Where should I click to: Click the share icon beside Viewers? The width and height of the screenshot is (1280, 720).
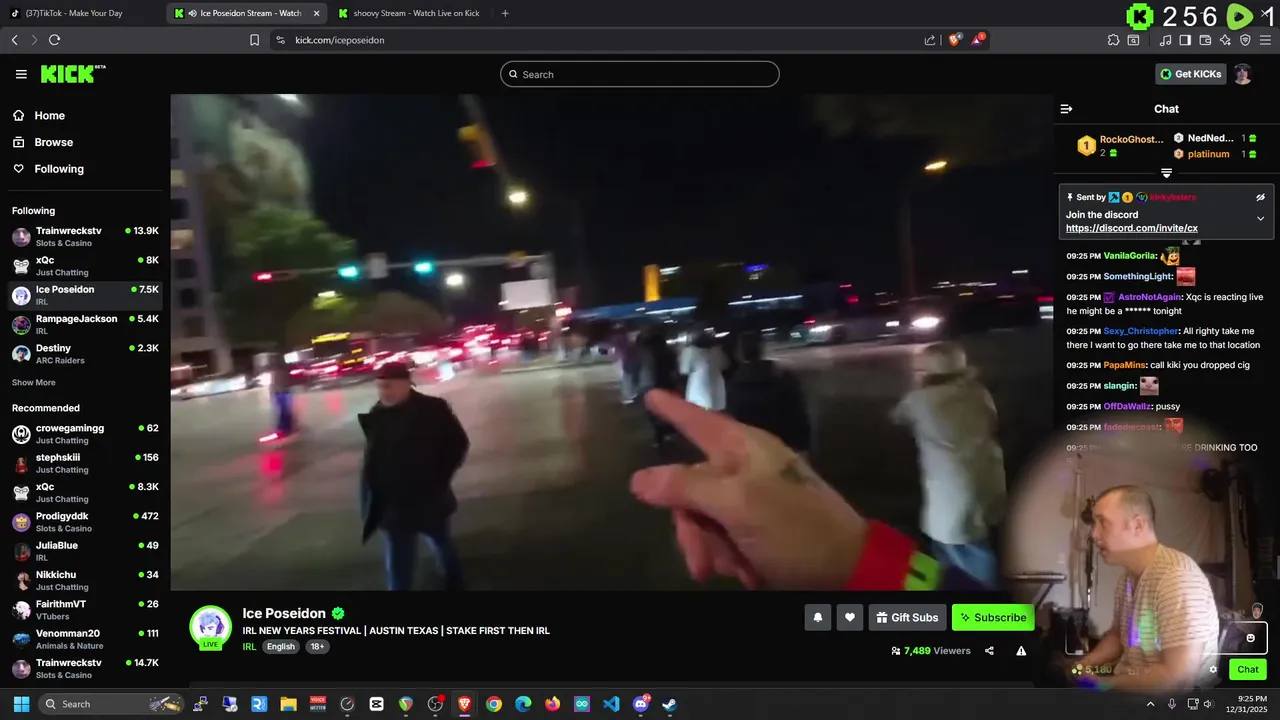(989, 651)
